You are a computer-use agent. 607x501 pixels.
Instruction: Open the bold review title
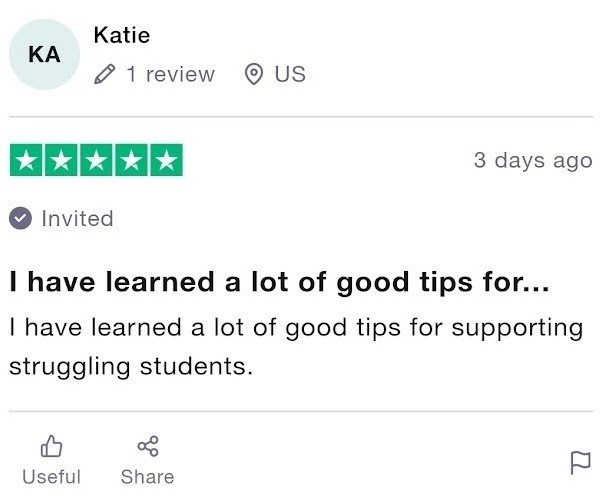coord(279,283)
